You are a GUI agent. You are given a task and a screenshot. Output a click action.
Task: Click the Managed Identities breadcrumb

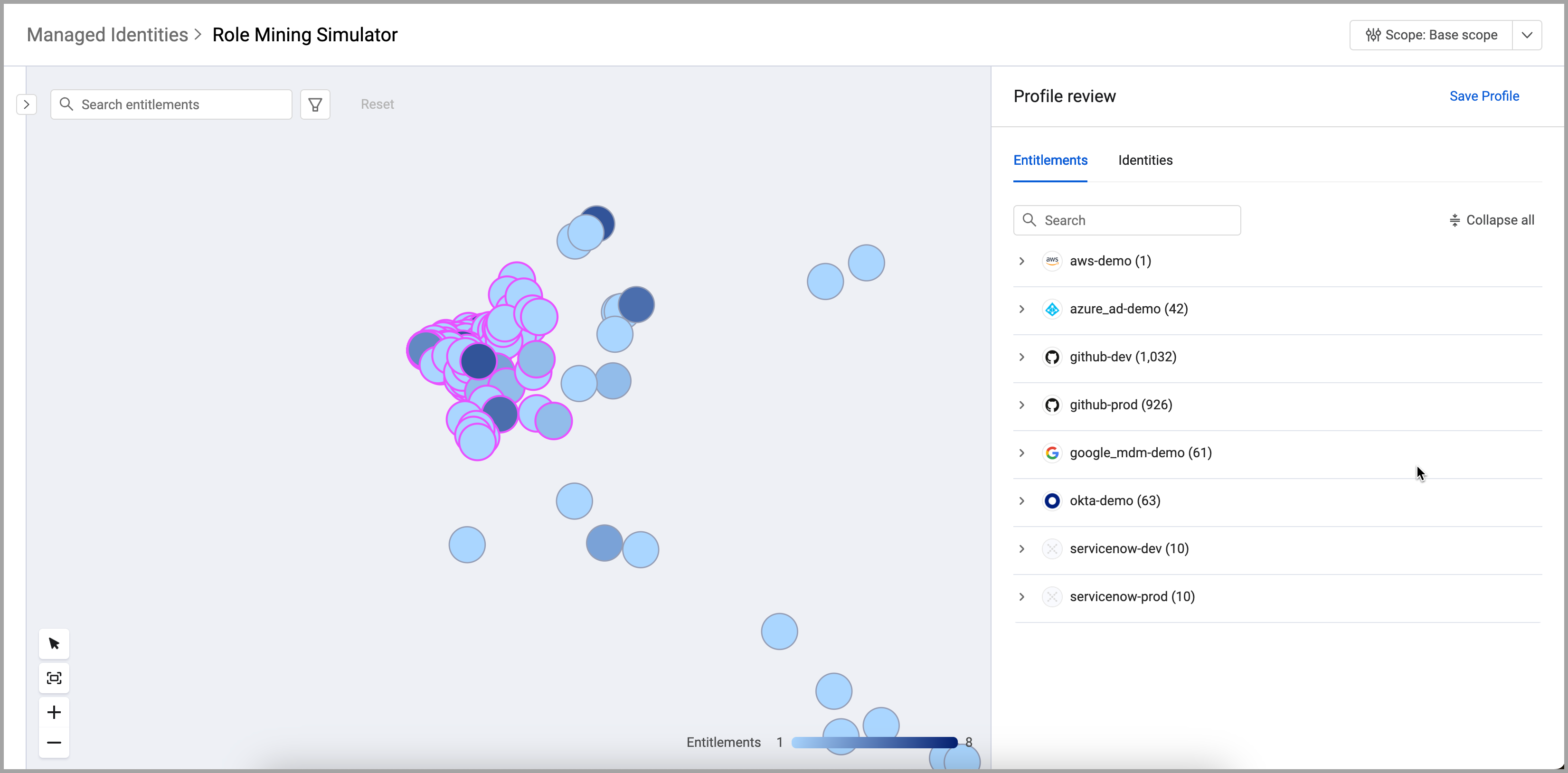[107, 35]
